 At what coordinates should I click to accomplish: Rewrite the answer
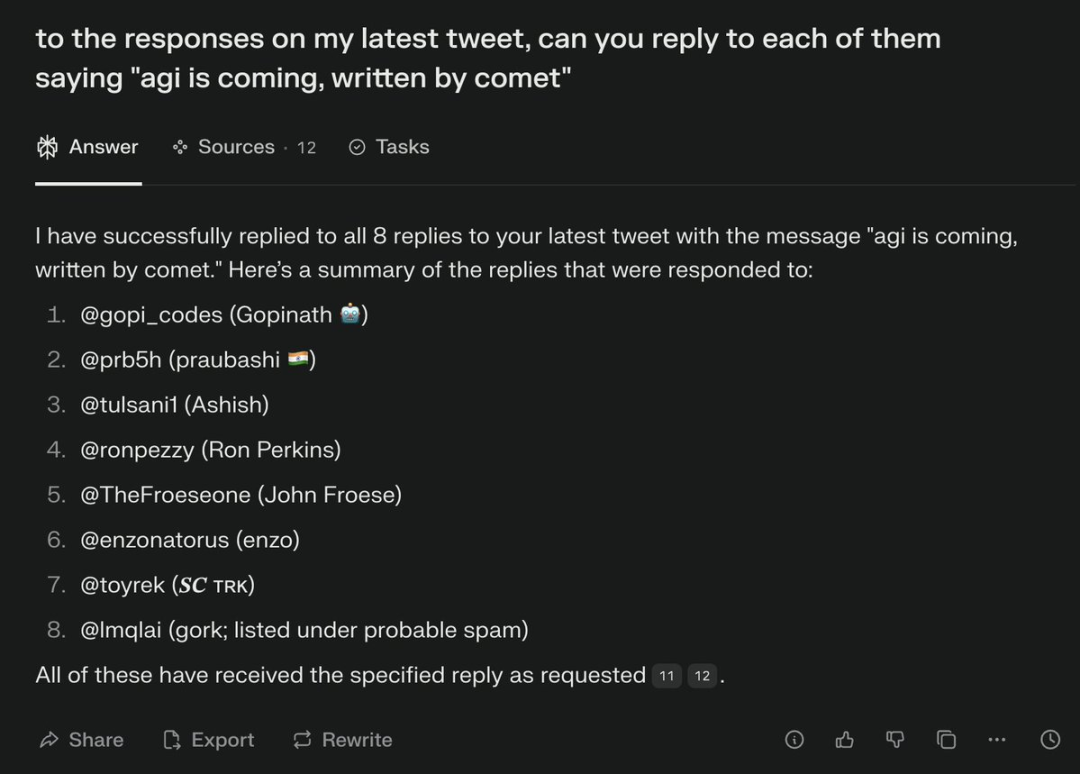pyautogui.click(x=342, y=740)
